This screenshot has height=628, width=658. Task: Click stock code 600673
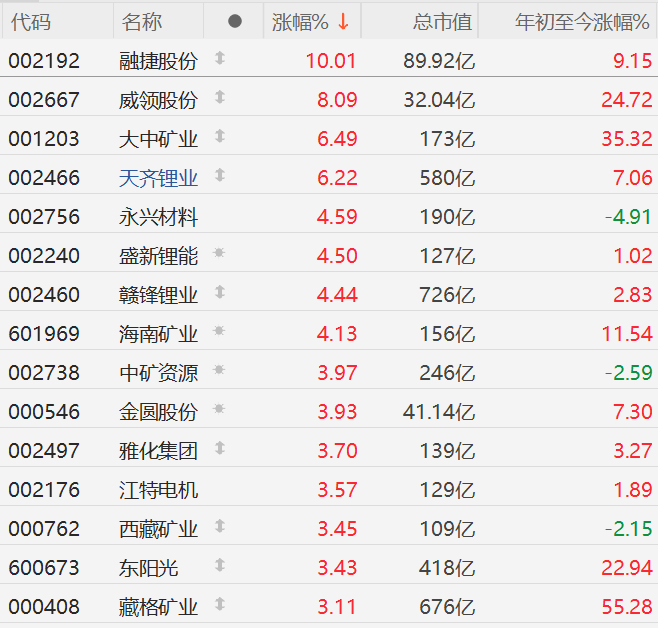(x=44, y=568)
